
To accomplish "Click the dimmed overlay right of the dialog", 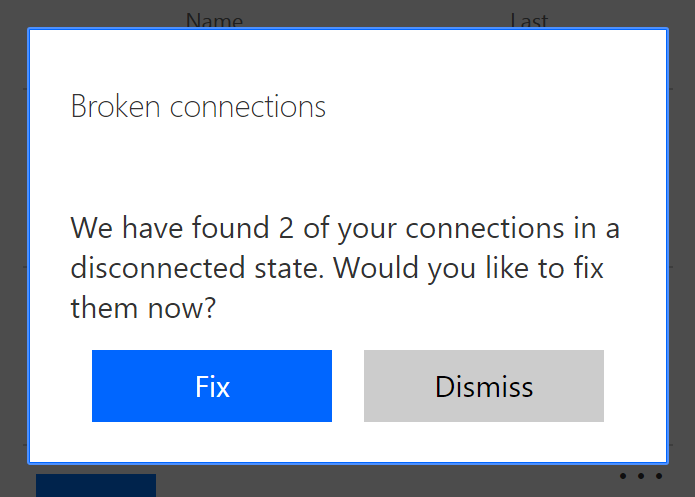I will (681, 250).
